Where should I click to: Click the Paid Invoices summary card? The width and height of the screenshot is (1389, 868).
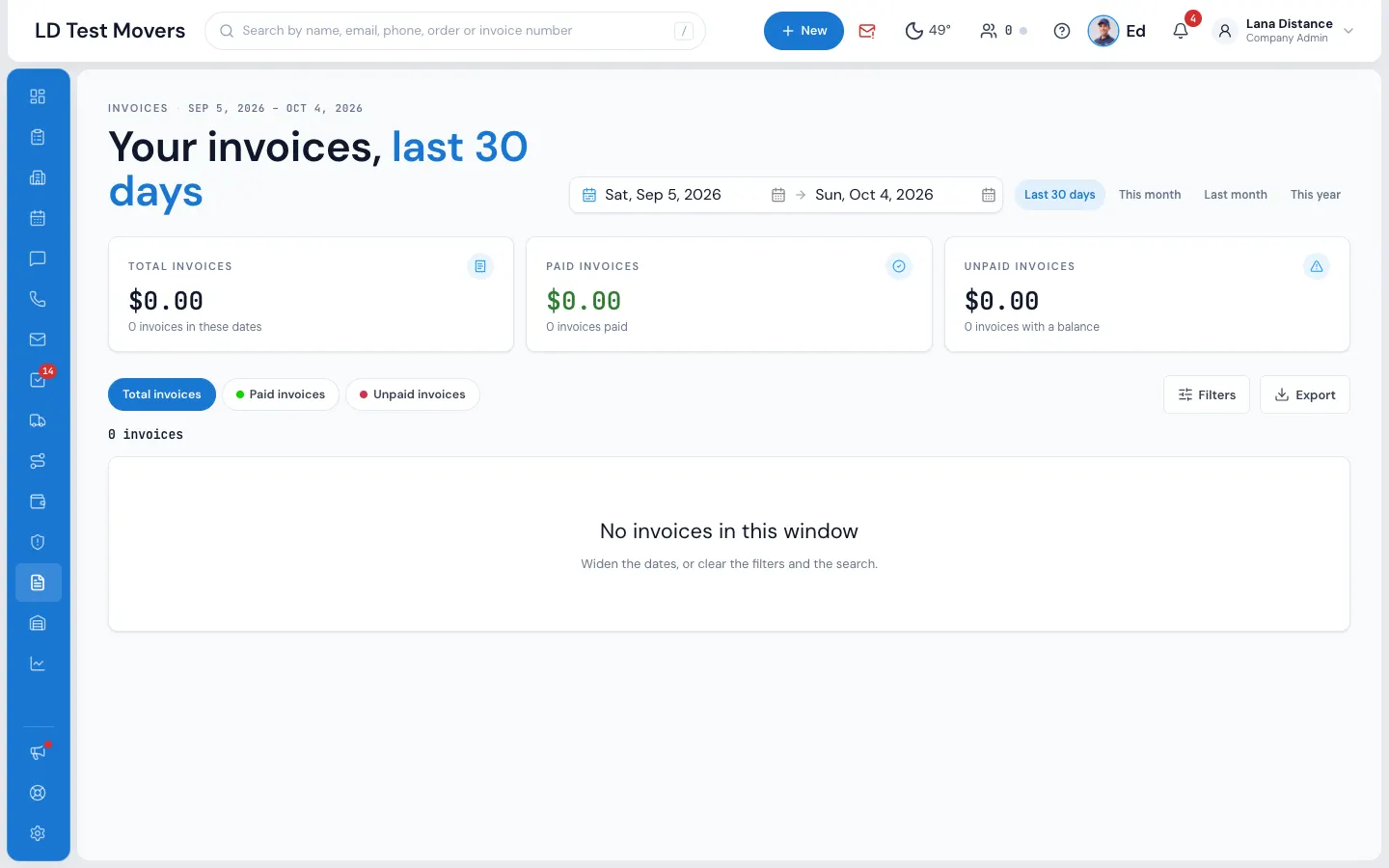729,294
